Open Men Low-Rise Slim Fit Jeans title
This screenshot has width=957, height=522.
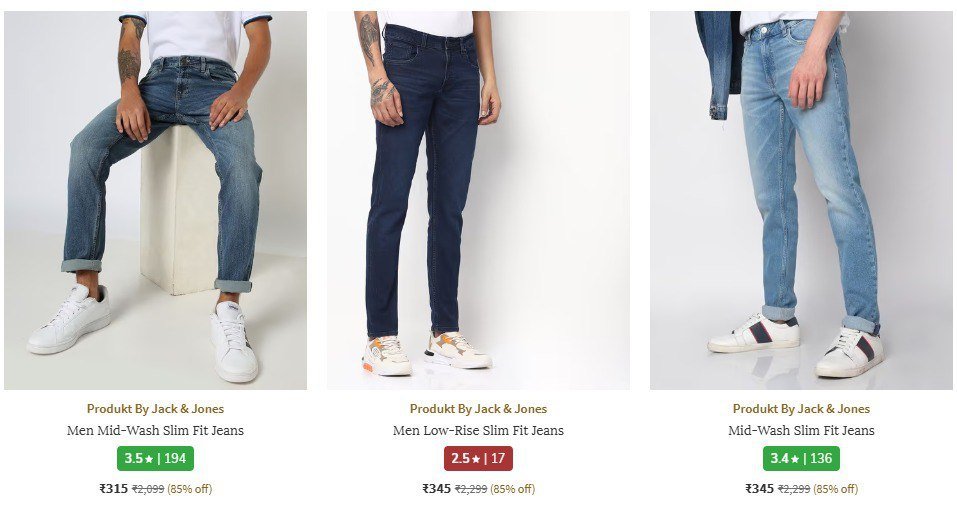tap(478, 430)
